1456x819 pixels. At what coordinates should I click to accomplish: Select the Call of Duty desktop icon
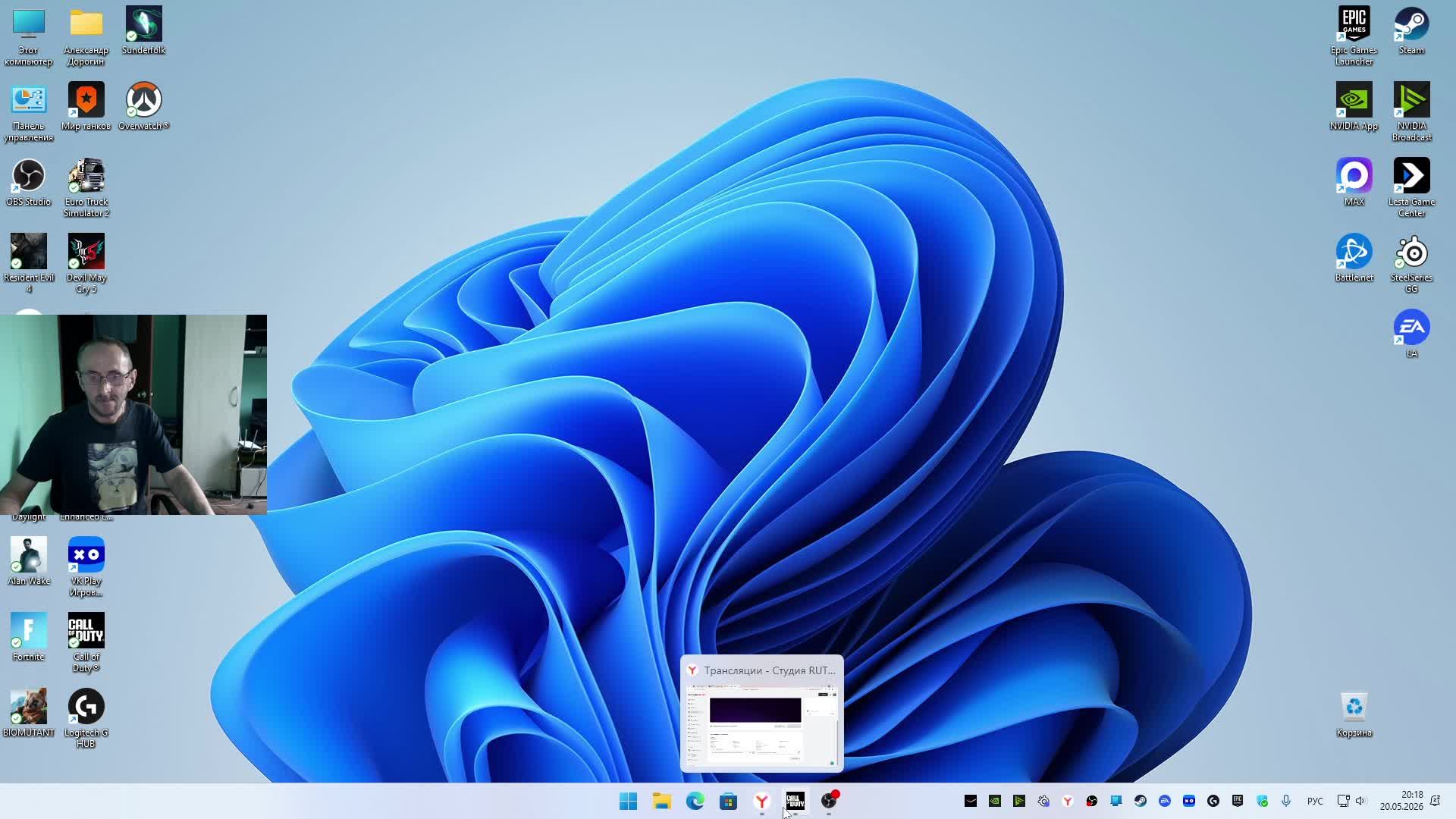86,642
